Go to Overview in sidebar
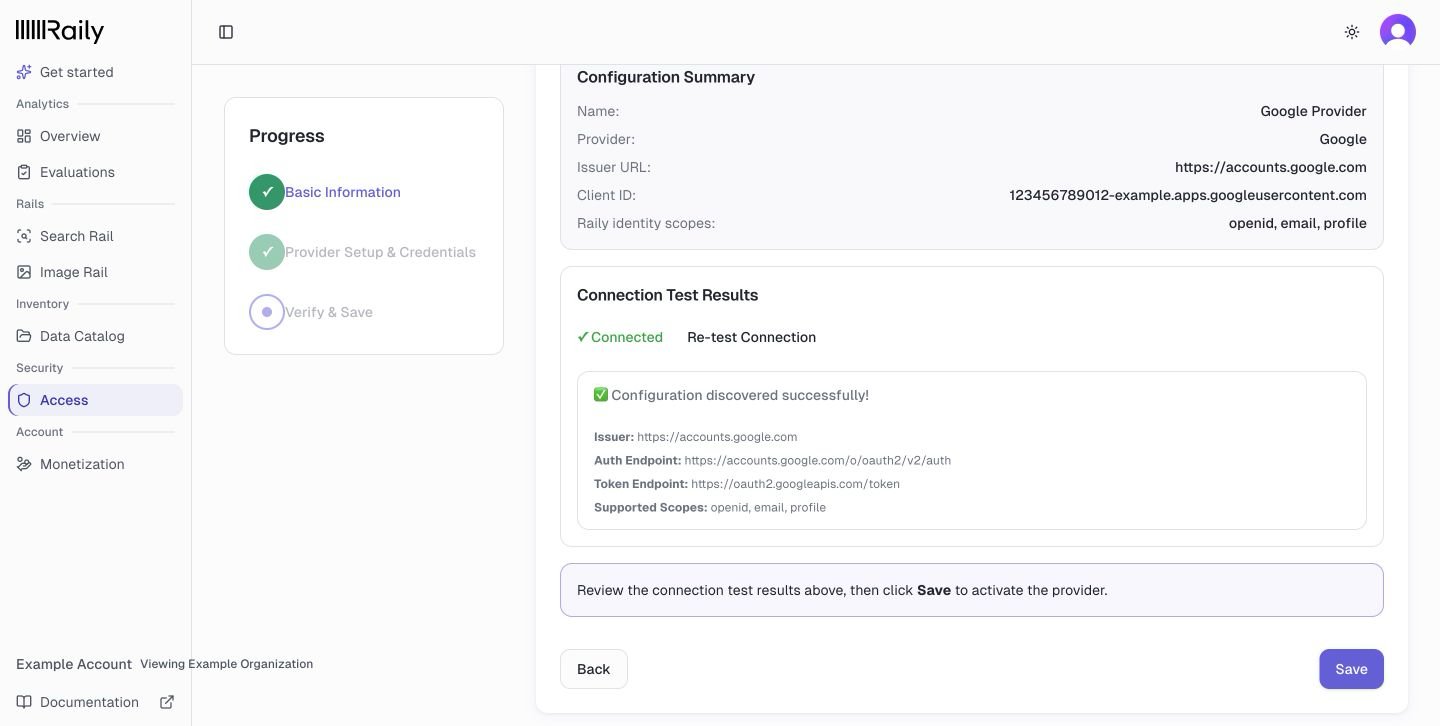The height and width of the screenshot is (726, 1440). click(x=95, y=136)
